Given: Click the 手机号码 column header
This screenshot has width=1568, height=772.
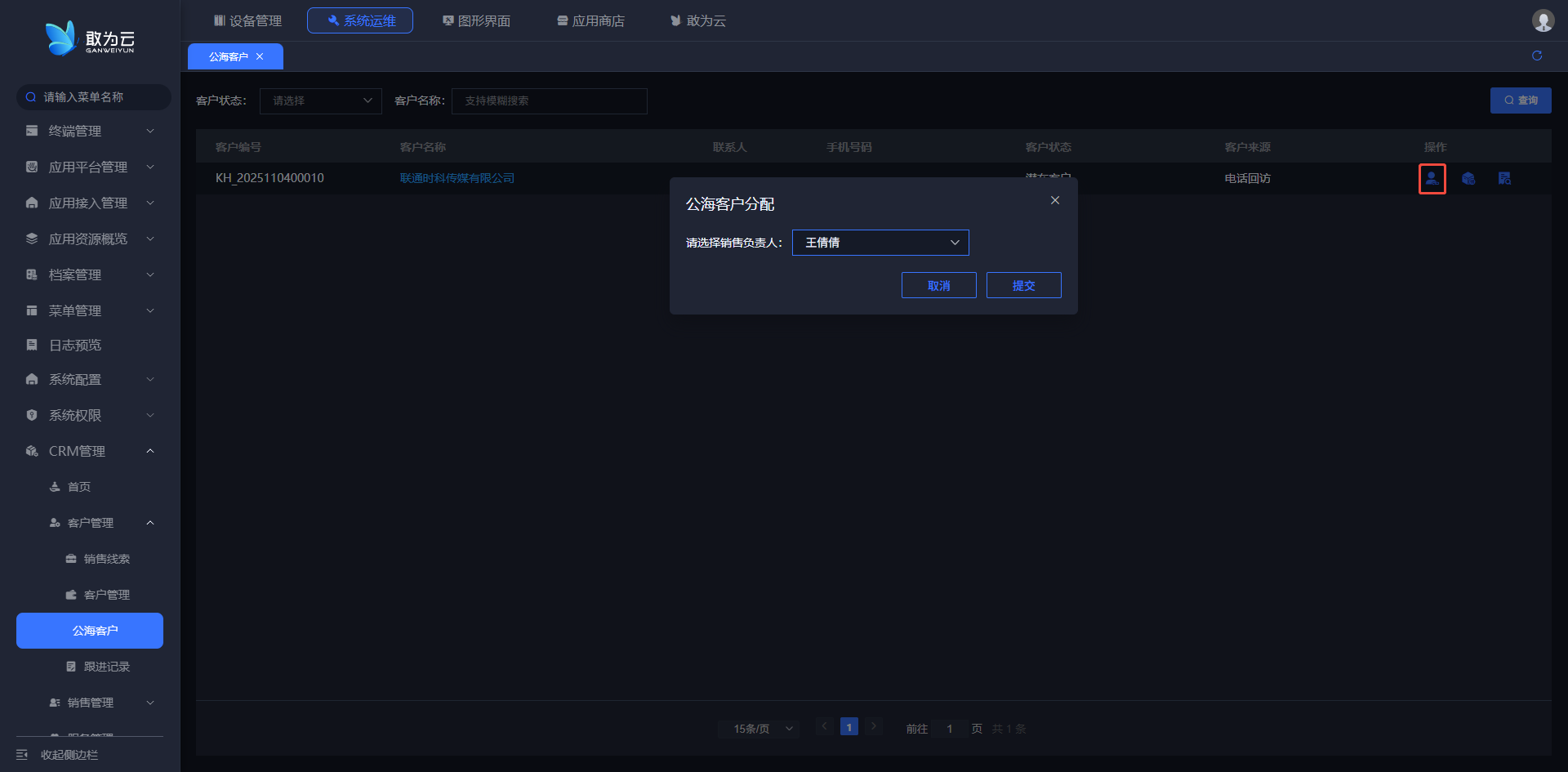Looking at the screenshot, I should coord(849,147).
